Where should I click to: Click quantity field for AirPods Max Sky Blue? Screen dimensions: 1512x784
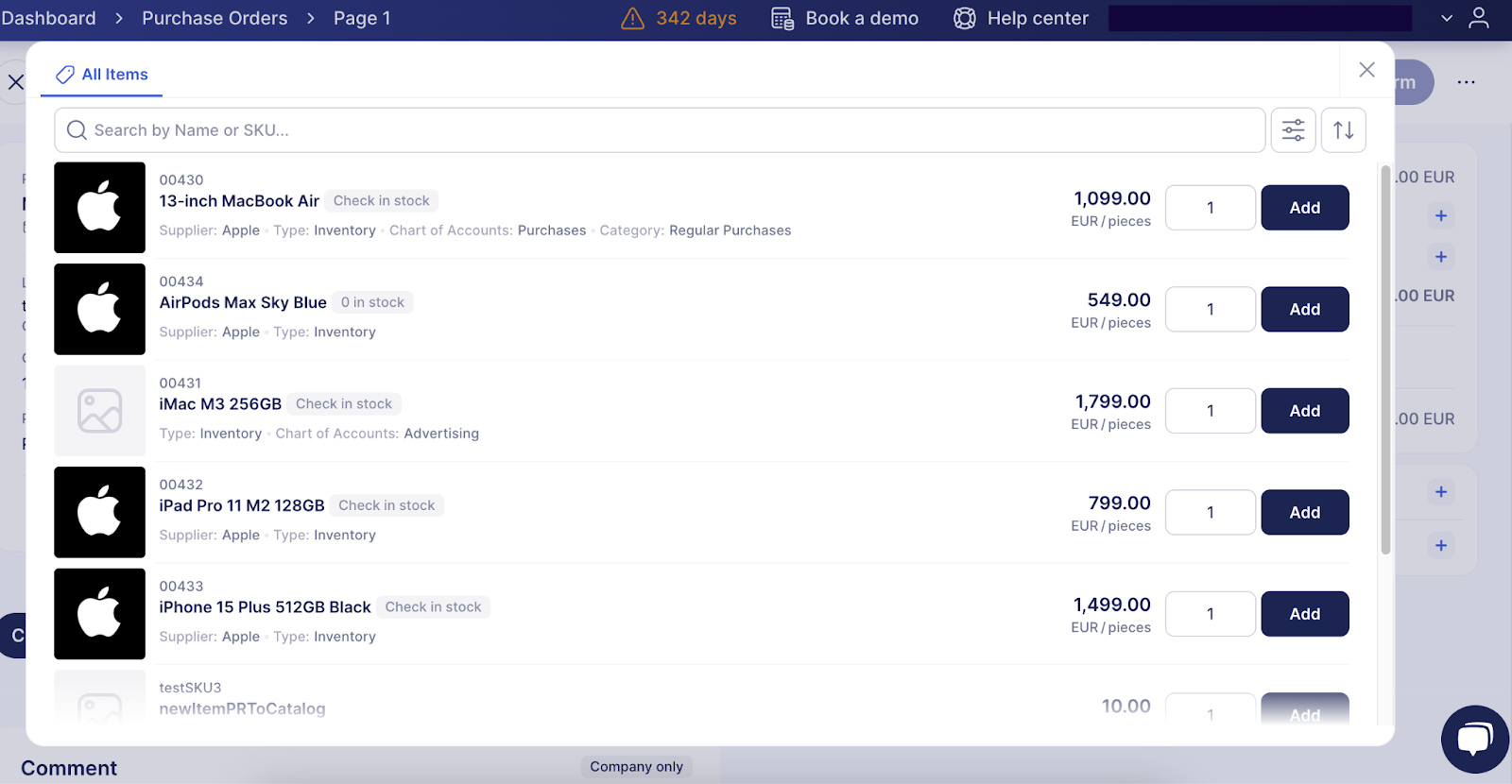(x=1210, y=310)
